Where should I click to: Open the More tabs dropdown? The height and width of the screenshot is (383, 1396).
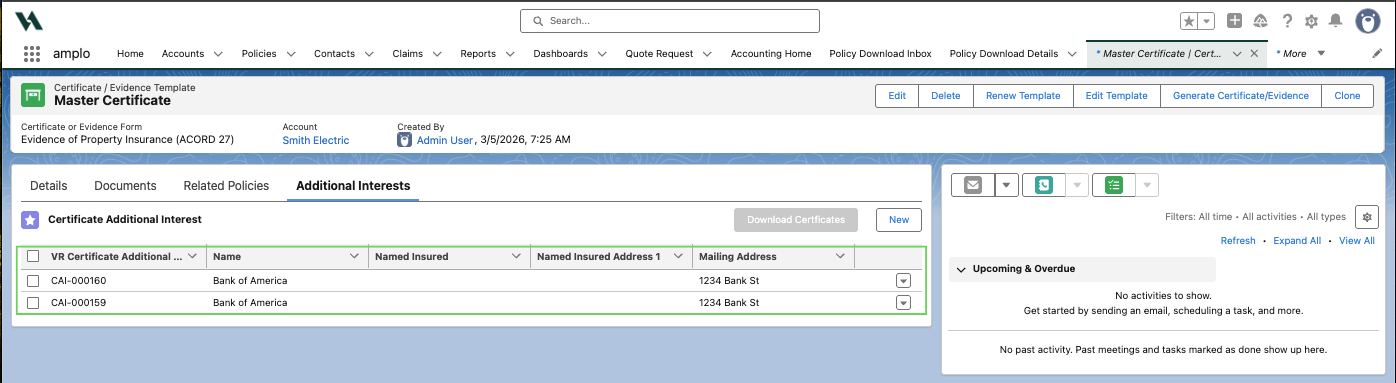click(1321, 53)
